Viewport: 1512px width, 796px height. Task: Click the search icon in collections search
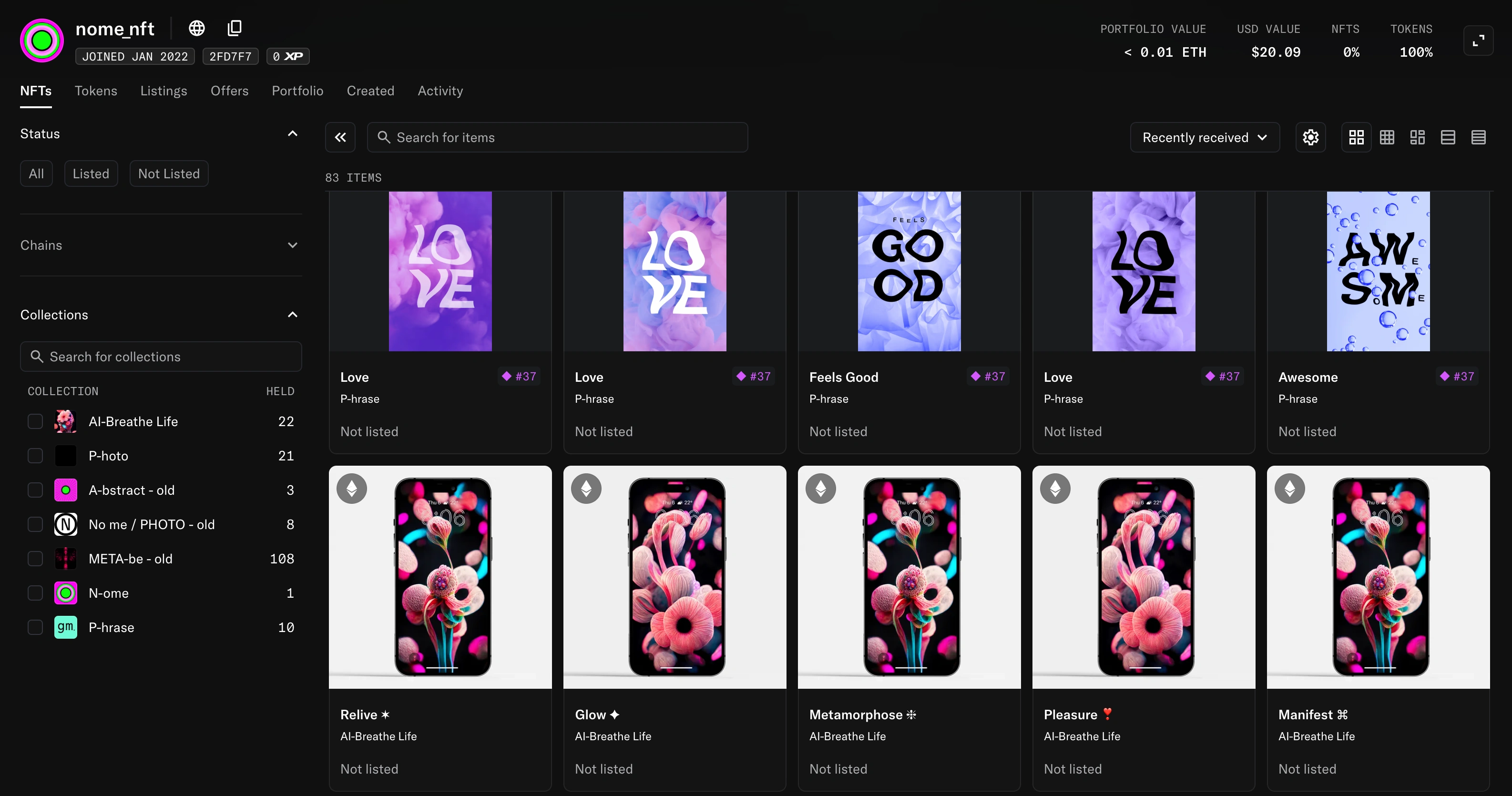[36, 357]
